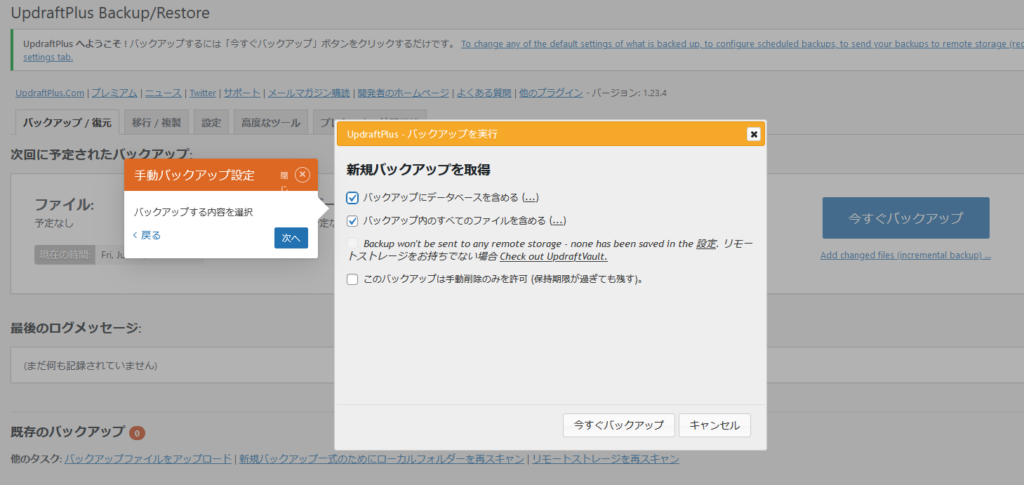This screenshot has width=1024, height=485.
Task: Open the バックアップ / 復元 tab
Action: pos(67,123)
